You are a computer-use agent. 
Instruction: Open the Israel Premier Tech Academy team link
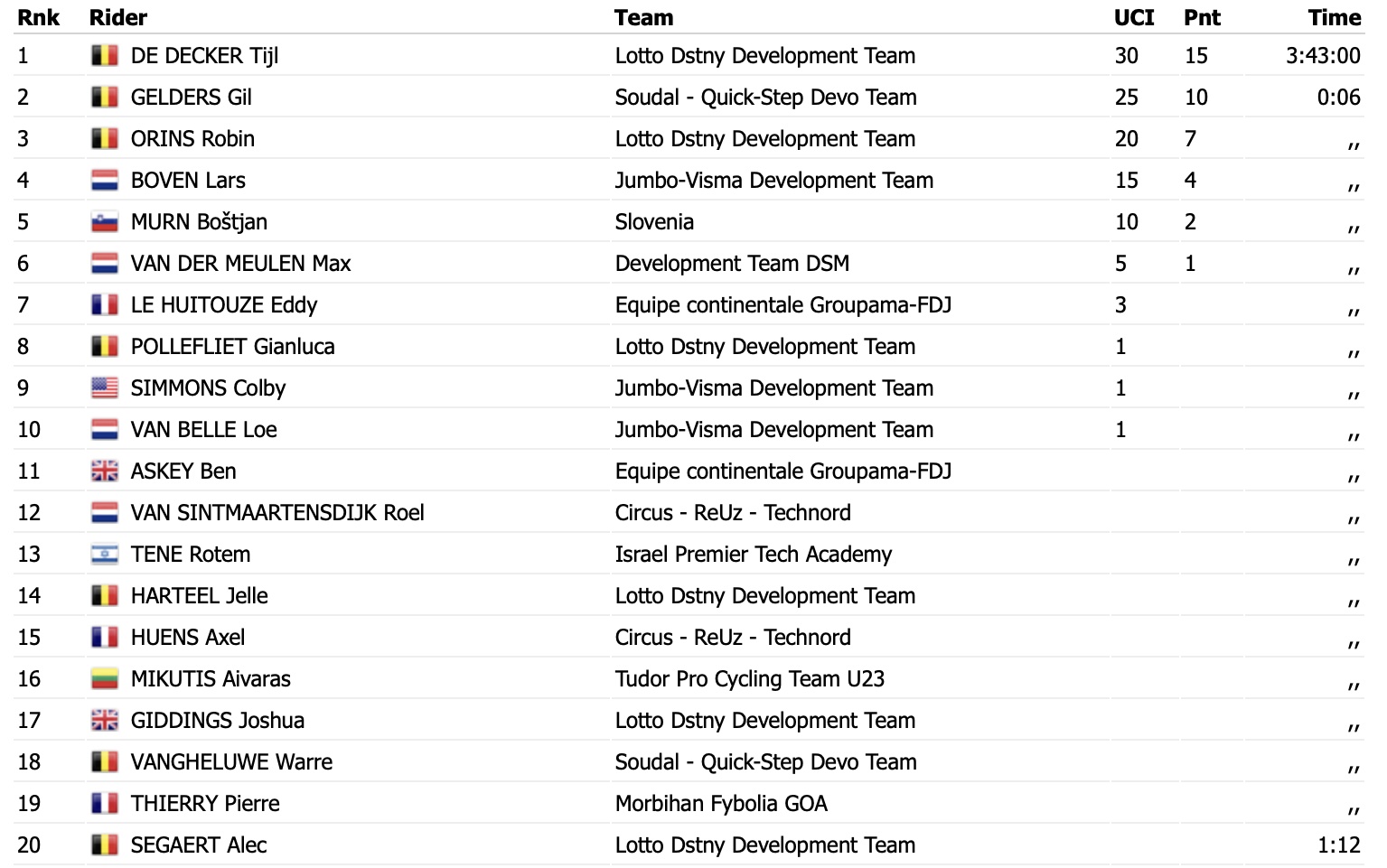coord(753,555)
